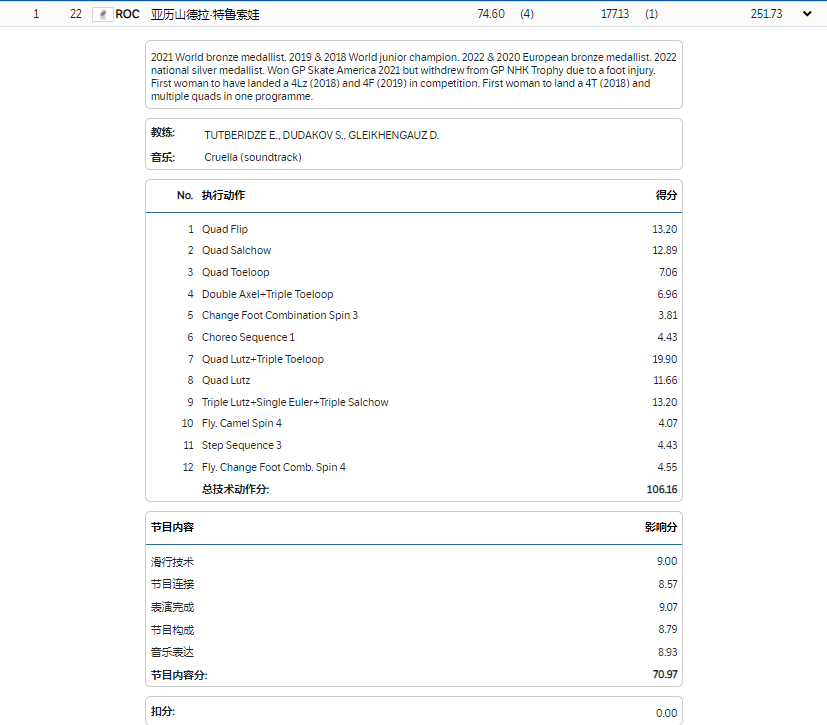Screen dimensions: 827x725
Task: Click skater name 亚历山德拉·特鲁索娃
Action: [205, 14]
